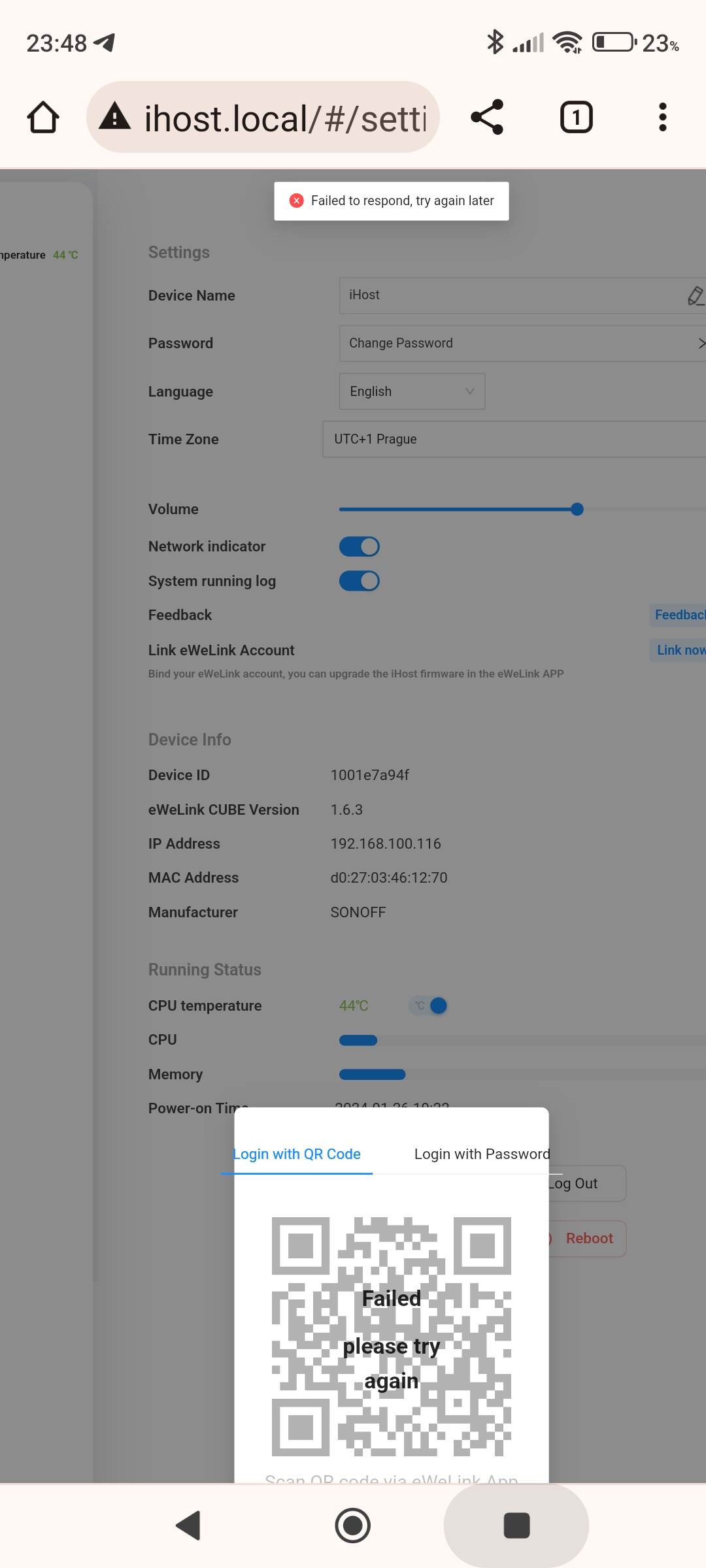Open the browser three-dot menu
Image resolution: width=706 pixels, height=1568 pixels.
662,117
